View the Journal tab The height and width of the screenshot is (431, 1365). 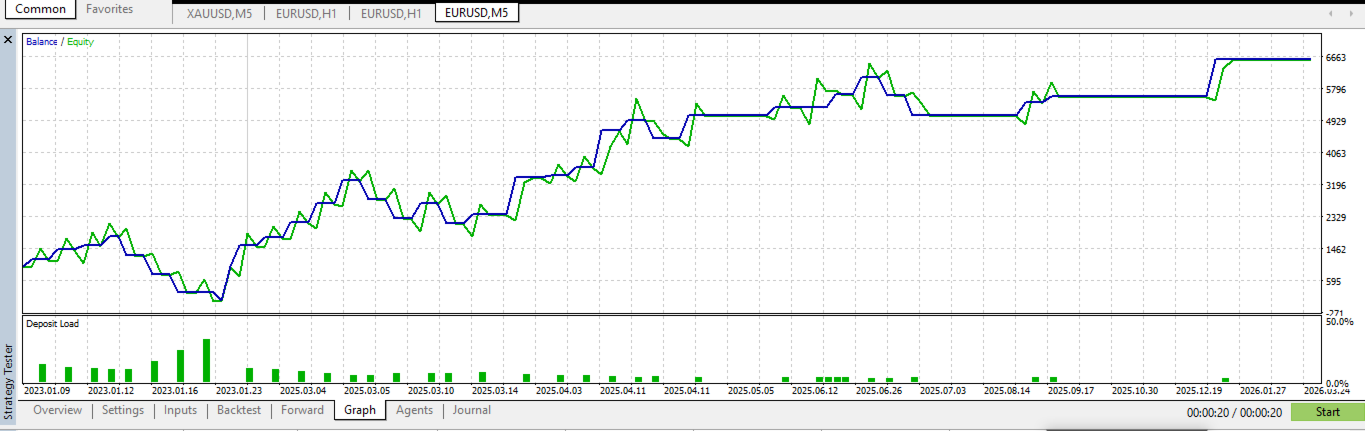pos(472,410)
